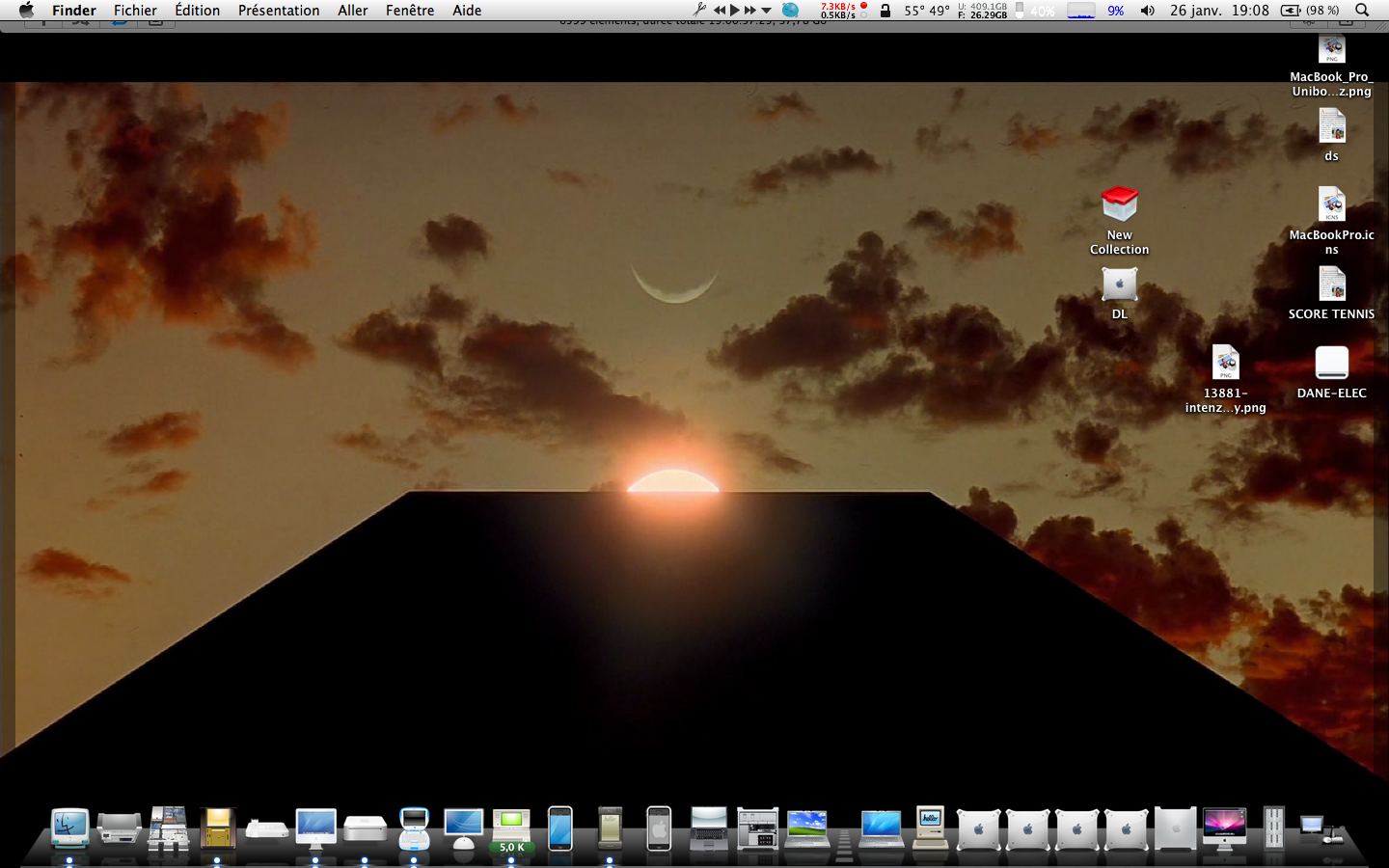
Task: Open the blue-screen iPhone dock icon
Action: [560, 827]
